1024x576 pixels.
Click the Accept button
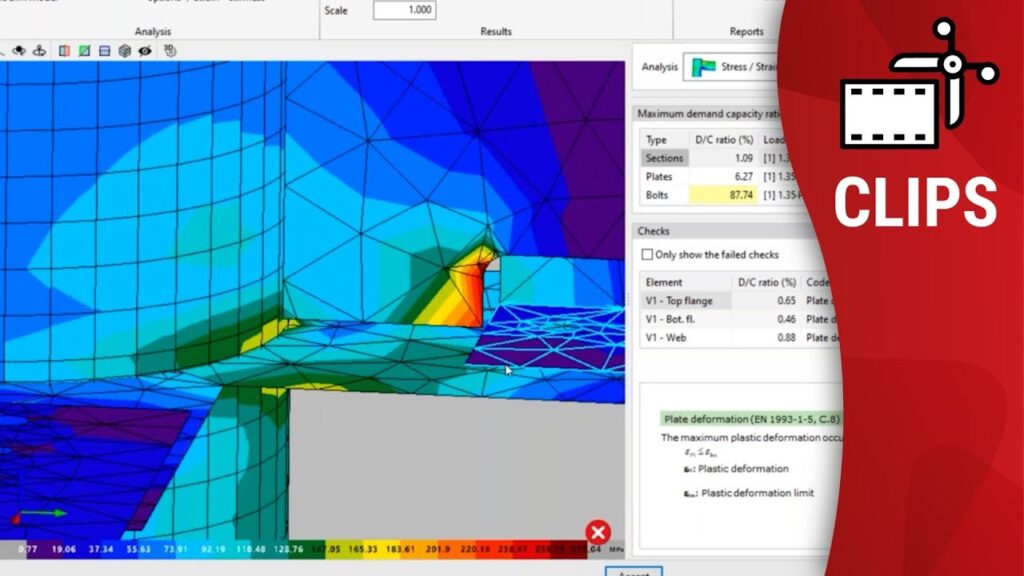[x=632, y=572]
